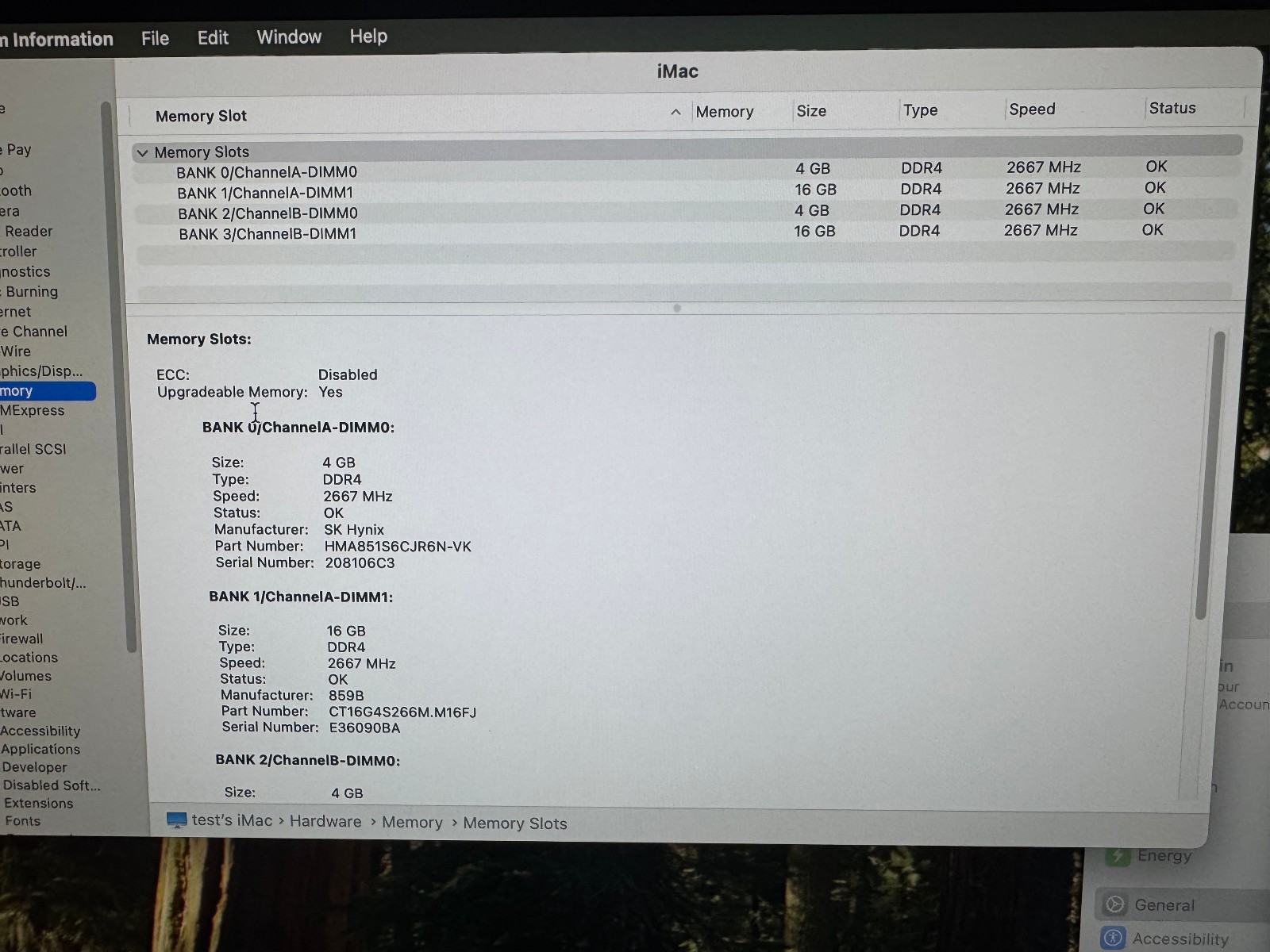This screenshot has width=1270, height=952.
Task: Select Disc Burning in the sidebar
Action: pos(29,291)
